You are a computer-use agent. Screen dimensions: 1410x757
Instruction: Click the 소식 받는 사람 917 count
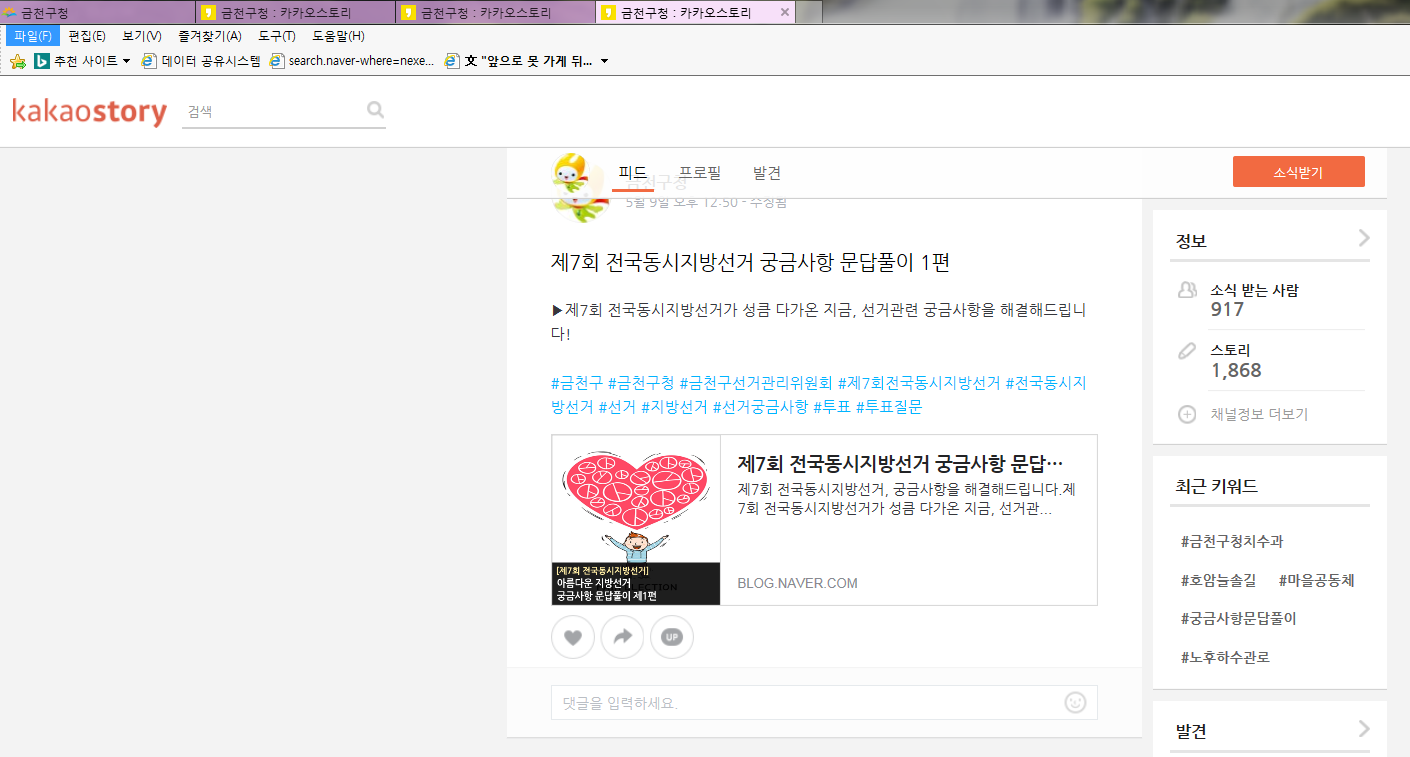pos(1227,310)
